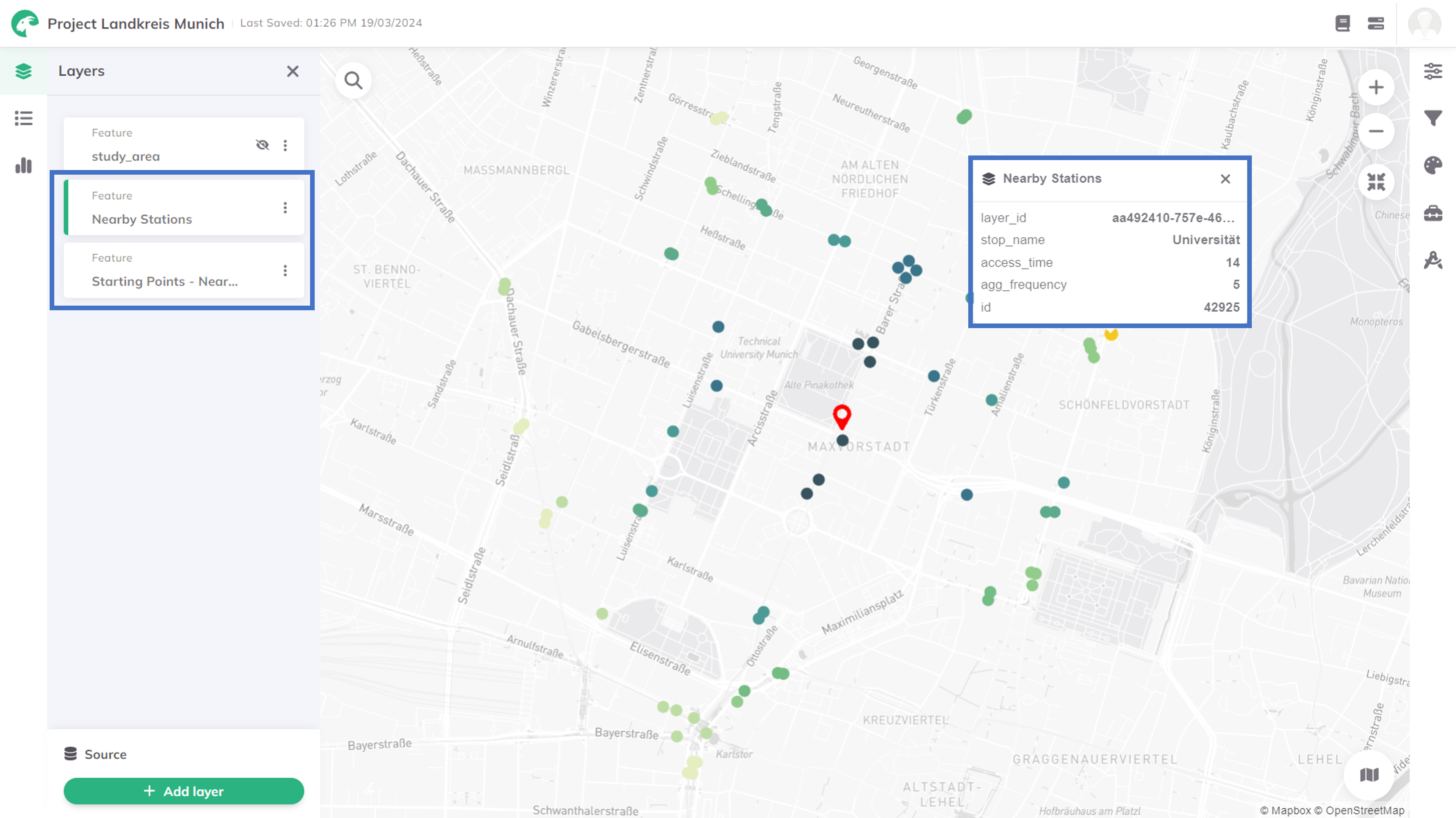
Task: Open the jobs status server icon
Action: 1376,23
